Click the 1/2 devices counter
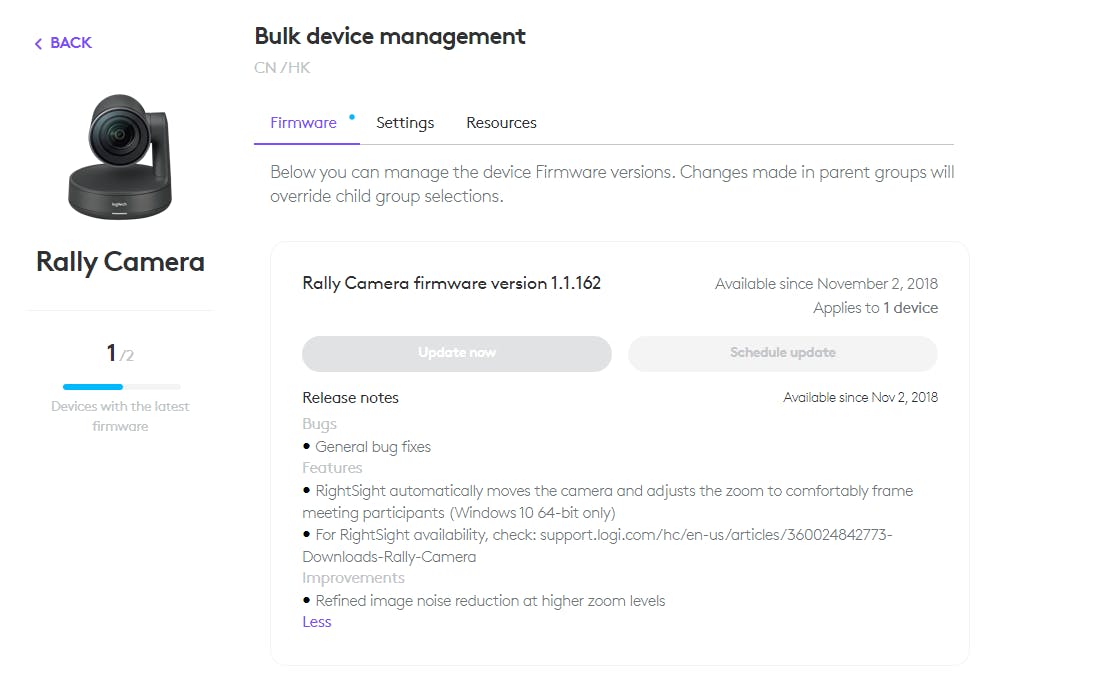The height and width of the screenshot is (699, 1098). 120,353
